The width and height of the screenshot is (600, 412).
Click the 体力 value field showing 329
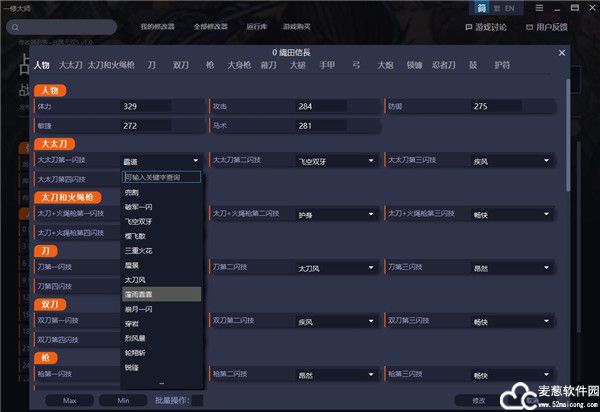[x=145, y=106]
